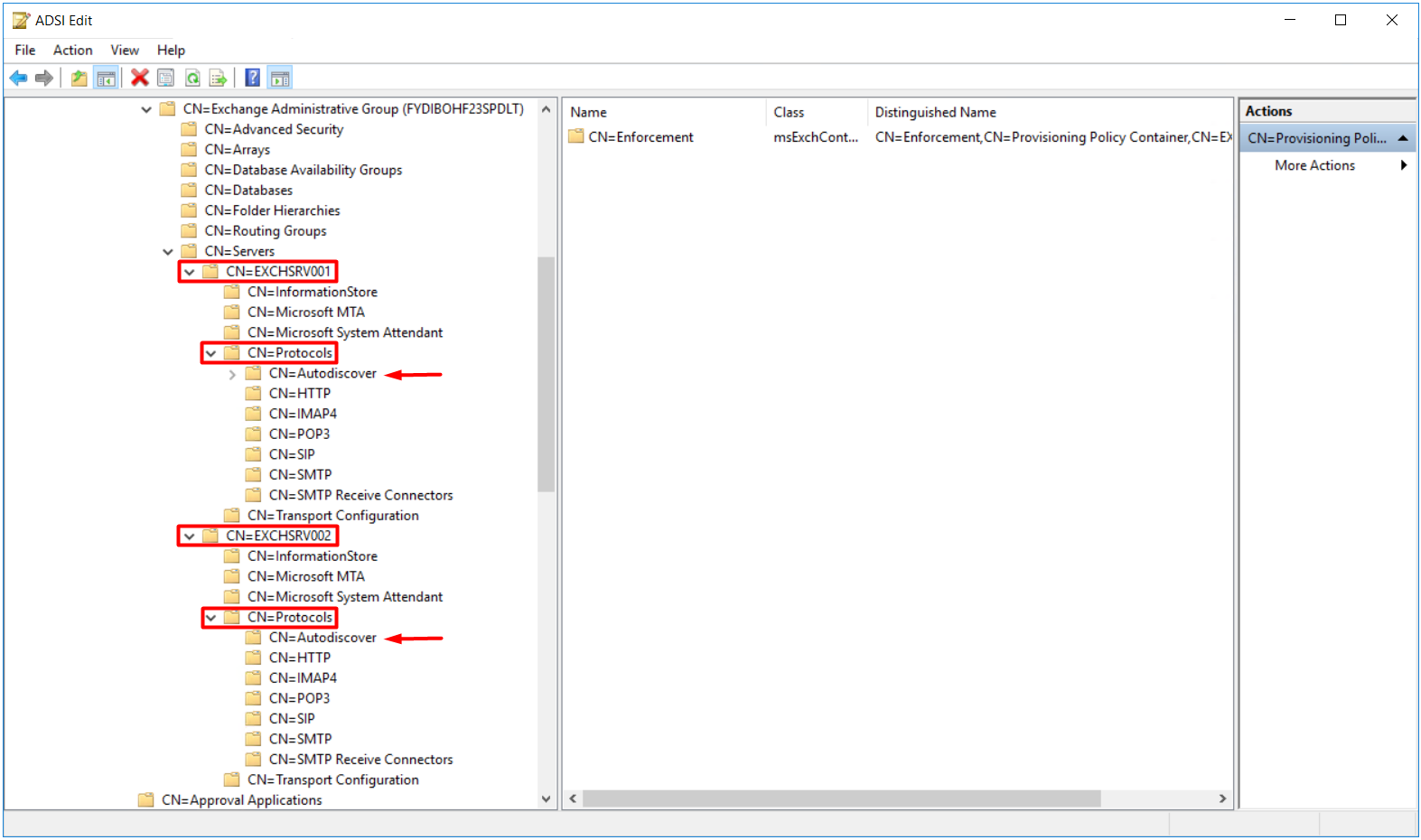Collapse CN=Protocols chevron under EXCHSRV001
Screen dimensions: 1421x840
pos(210,353)
